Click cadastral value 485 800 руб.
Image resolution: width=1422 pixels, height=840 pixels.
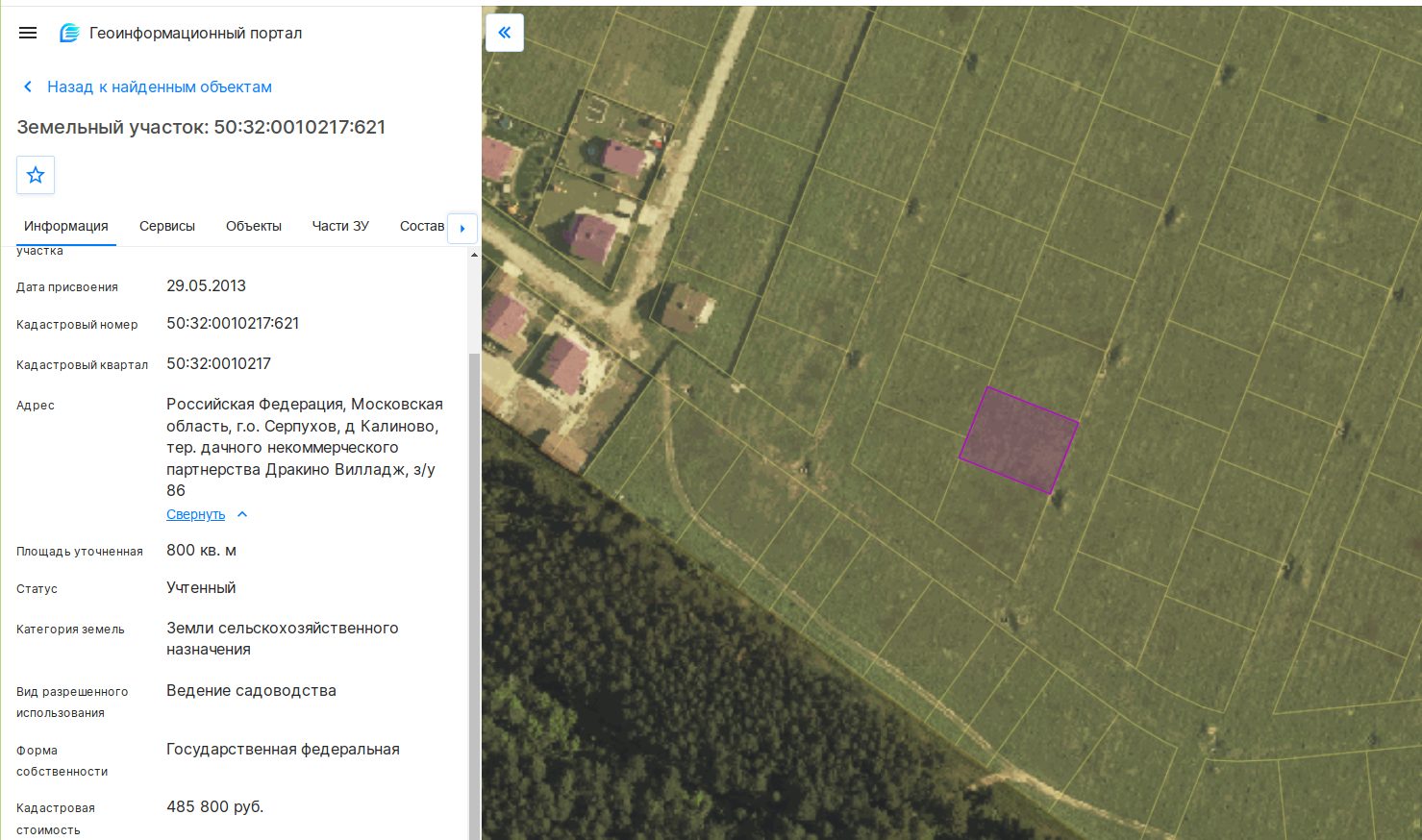tap(215, 806)
